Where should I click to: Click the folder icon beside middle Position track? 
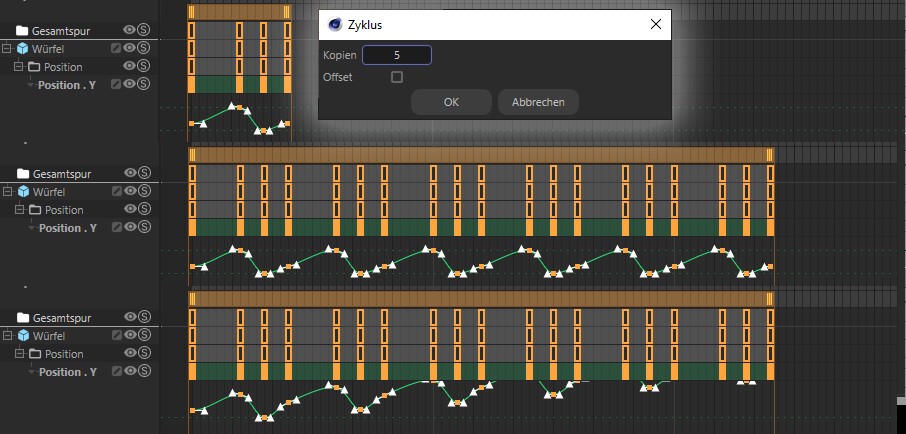point(34,210)
